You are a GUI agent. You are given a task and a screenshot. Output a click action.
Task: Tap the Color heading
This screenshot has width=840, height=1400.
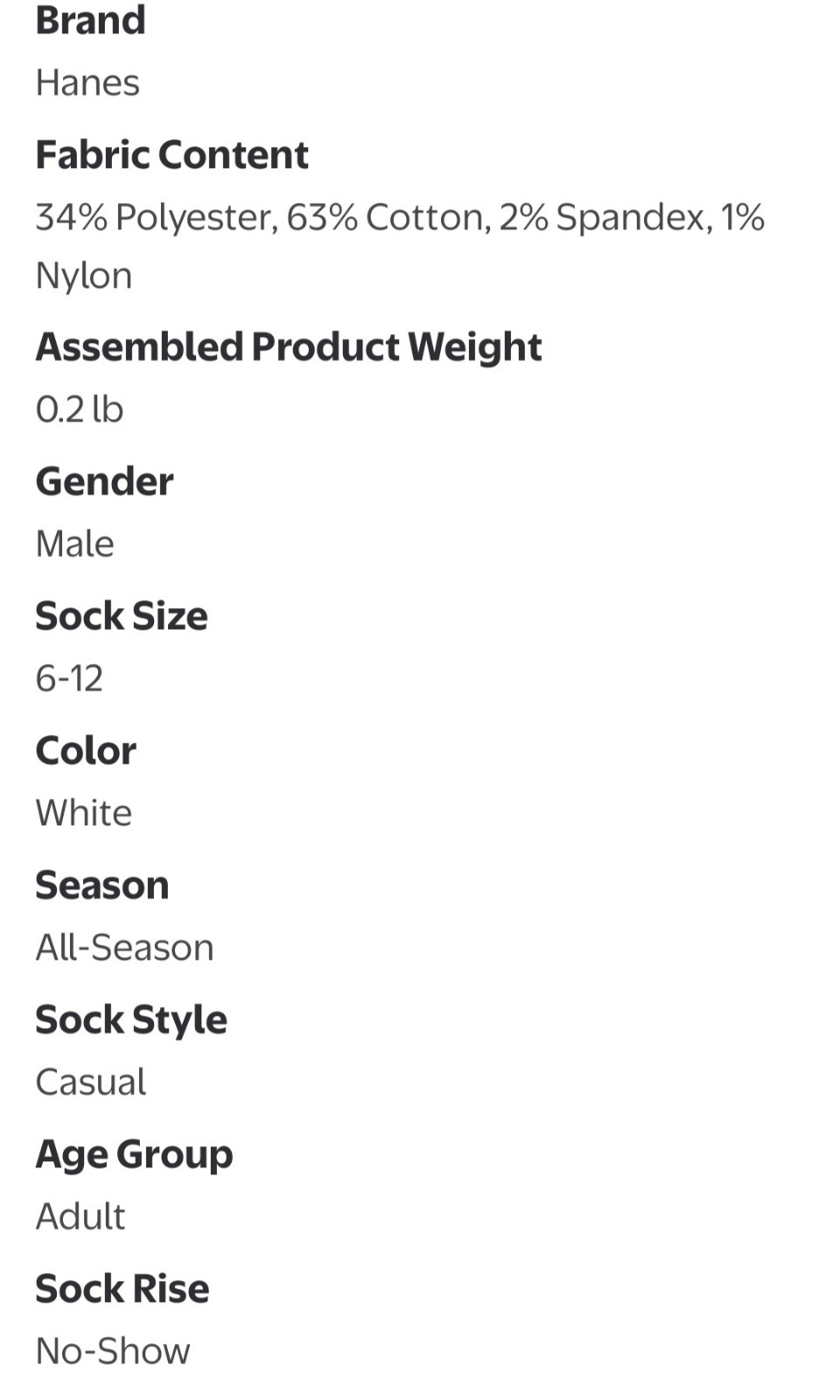click(86, 751)
